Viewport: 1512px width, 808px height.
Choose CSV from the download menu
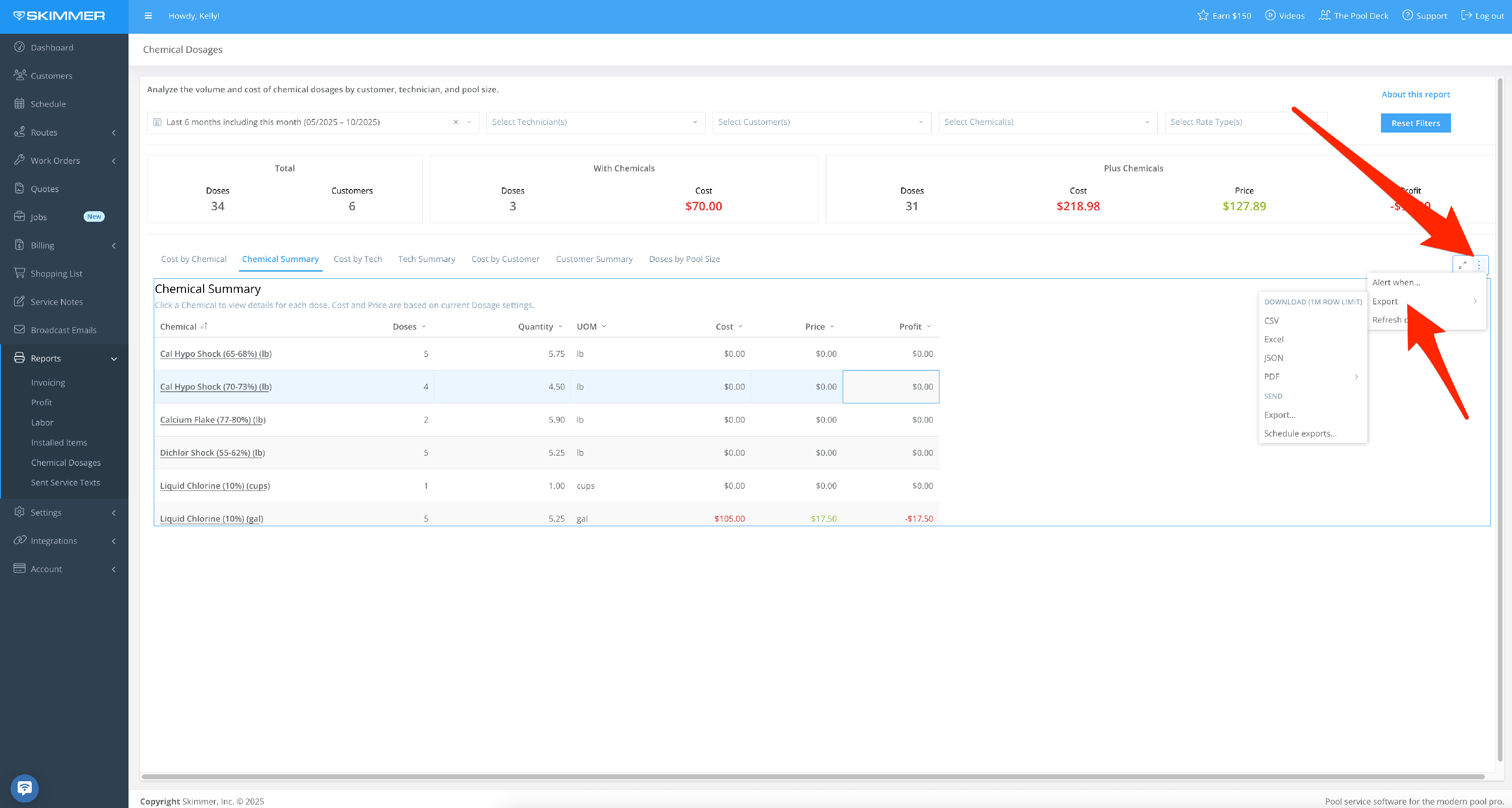click(x=1272, y=321)
